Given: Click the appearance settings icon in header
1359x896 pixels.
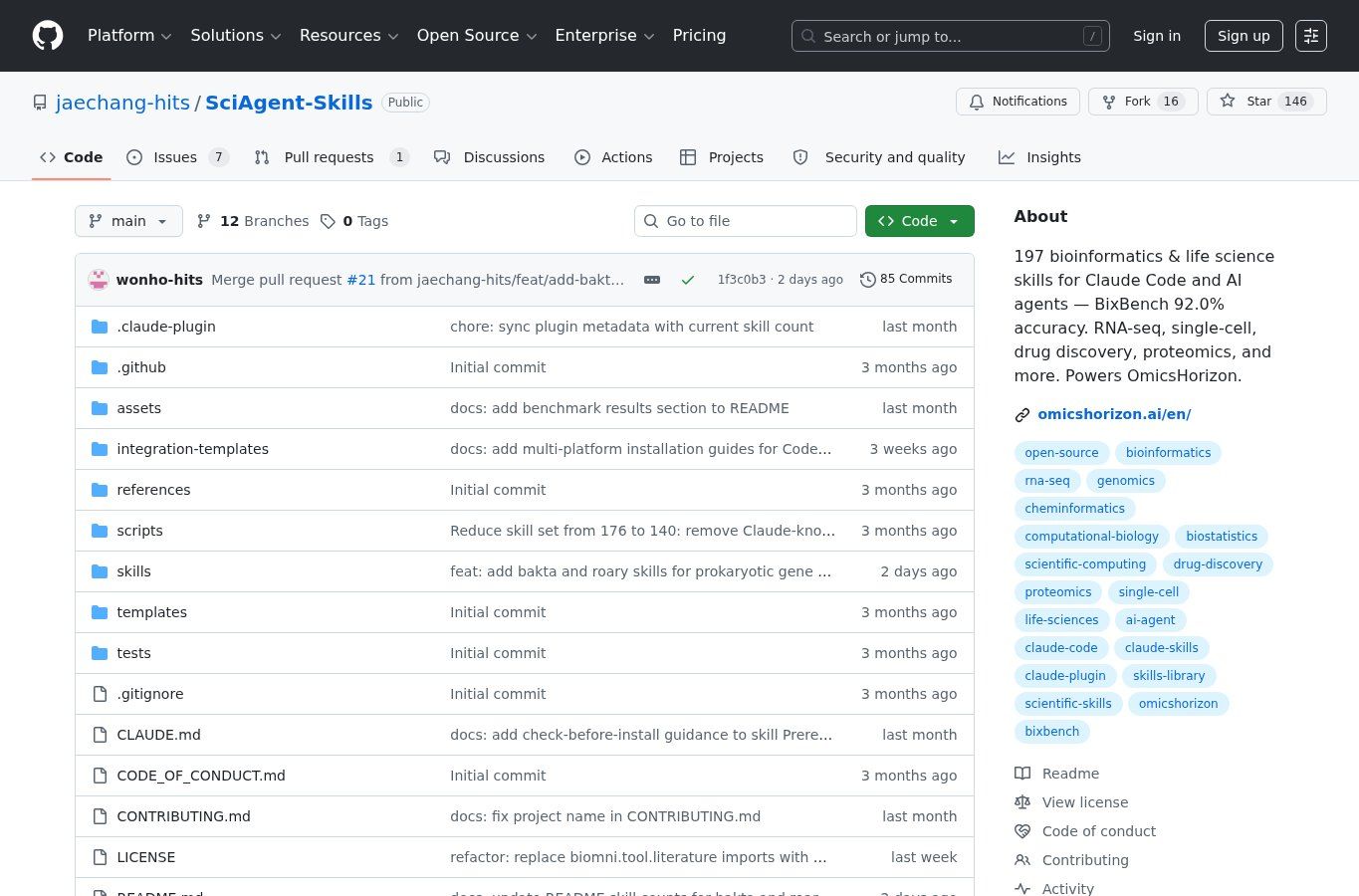Looking at the screenshot, I should coord(1311,36).
